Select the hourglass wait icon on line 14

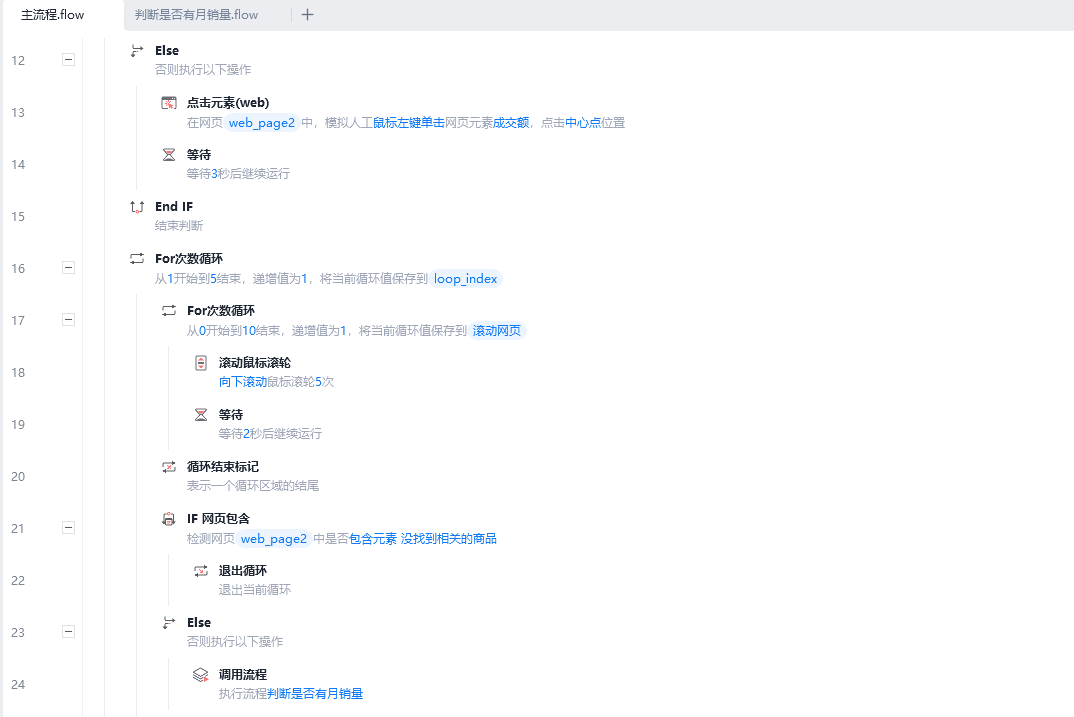pyautogui.click(x=169, y=155)
